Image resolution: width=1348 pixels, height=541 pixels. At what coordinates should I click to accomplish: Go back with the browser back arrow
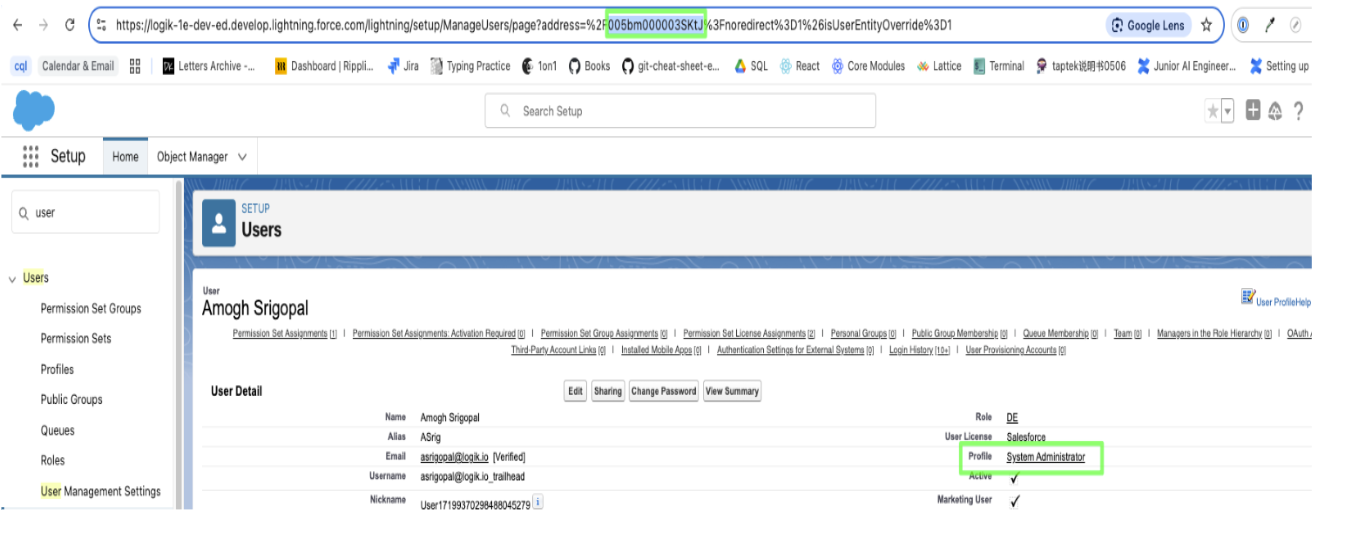(18, 25)
